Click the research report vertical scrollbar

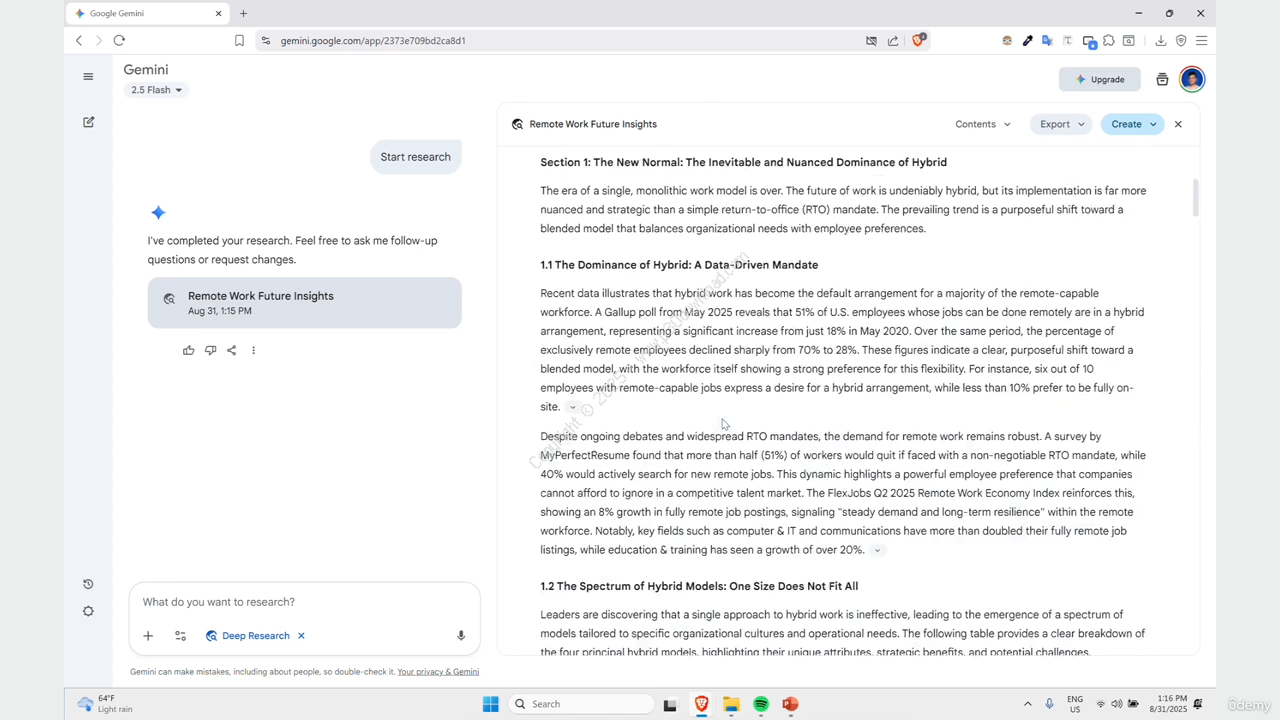click(1194, 198)
